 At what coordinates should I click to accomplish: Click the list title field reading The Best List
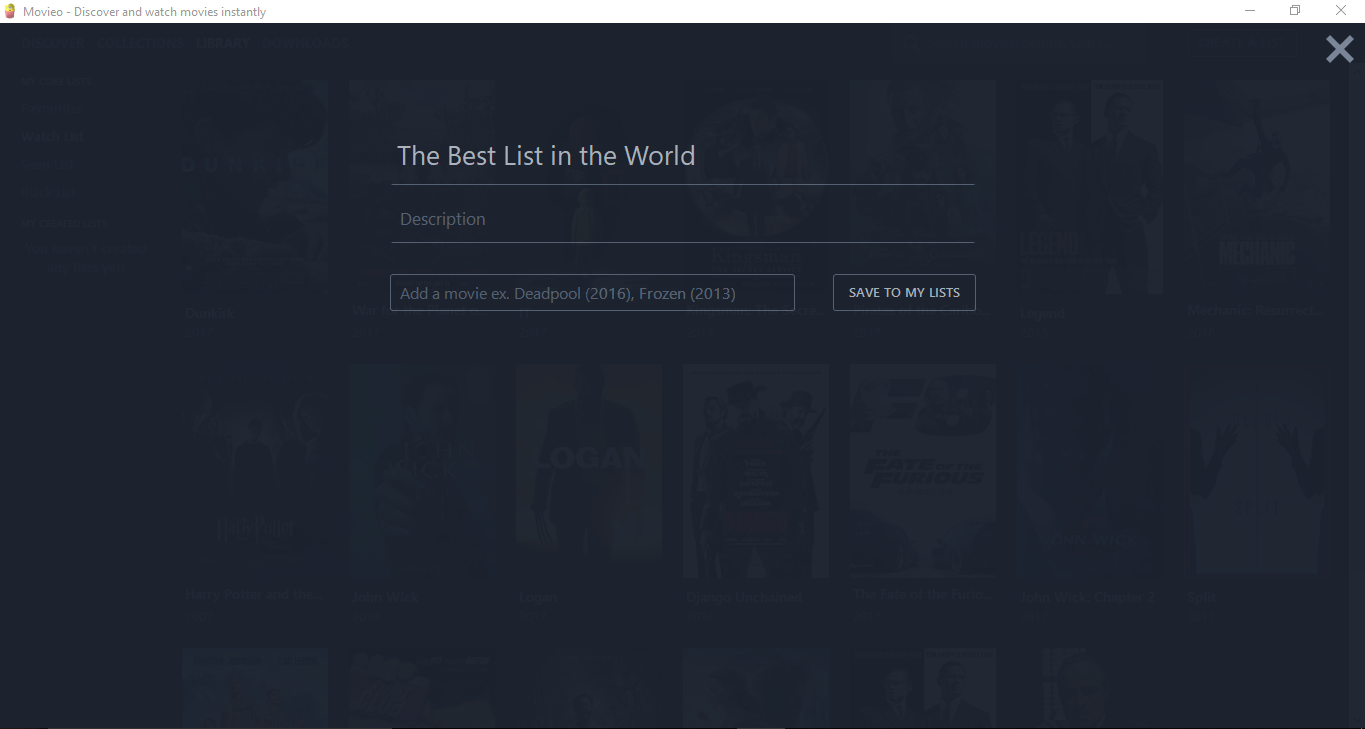coord(546,156)
